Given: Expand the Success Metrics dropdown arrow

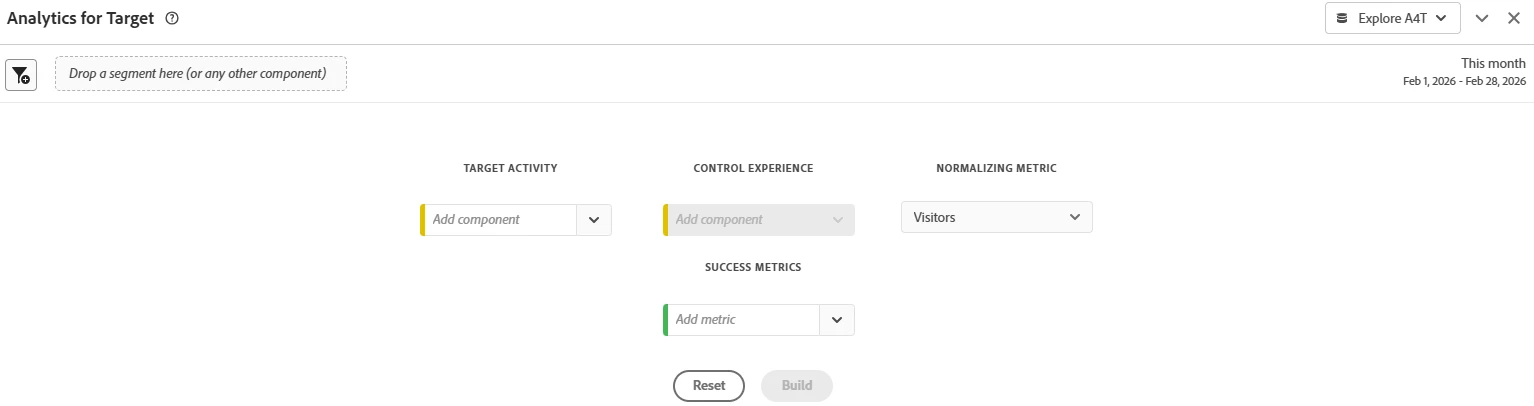Looking at the screenshot, I should (837, 320).
